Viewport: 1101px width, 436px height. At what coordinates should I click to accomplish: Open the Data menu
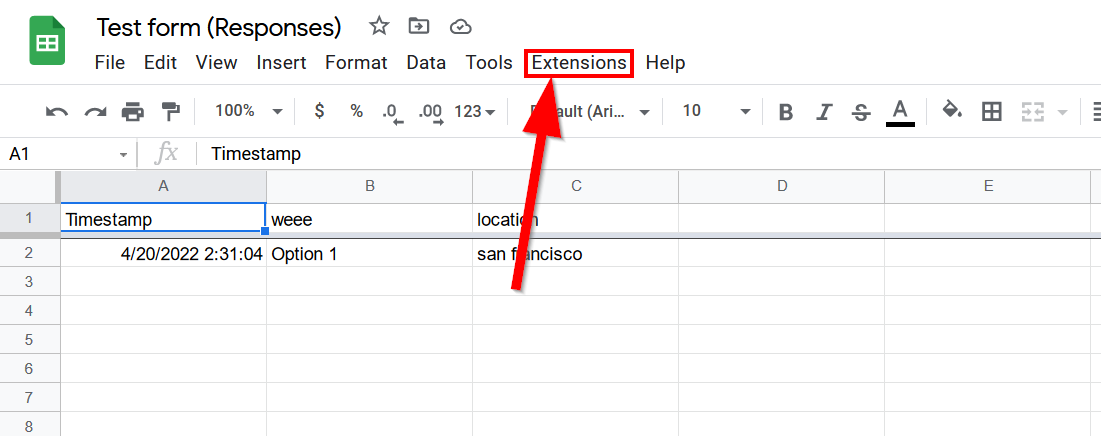coord(426,63)
